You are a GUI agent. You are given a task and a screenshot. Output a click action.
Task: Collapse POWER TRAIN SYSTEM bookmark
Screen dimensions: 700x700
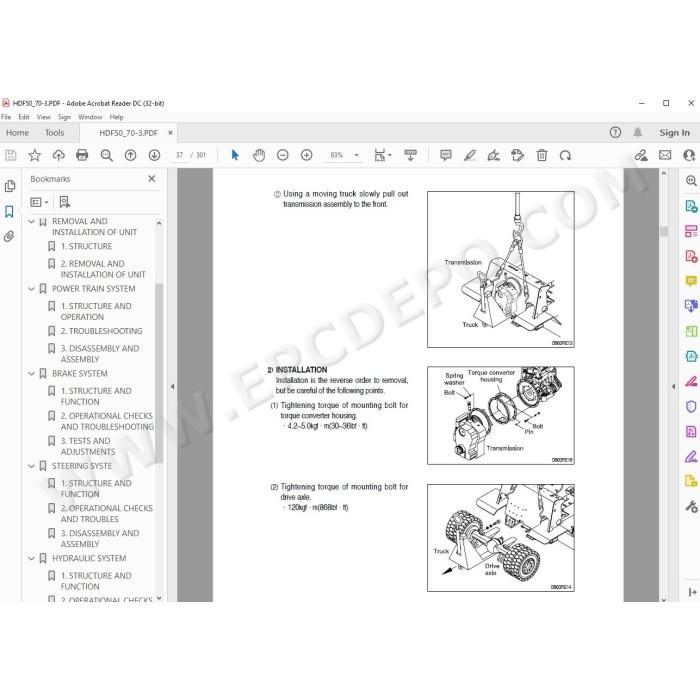point(31,289)
